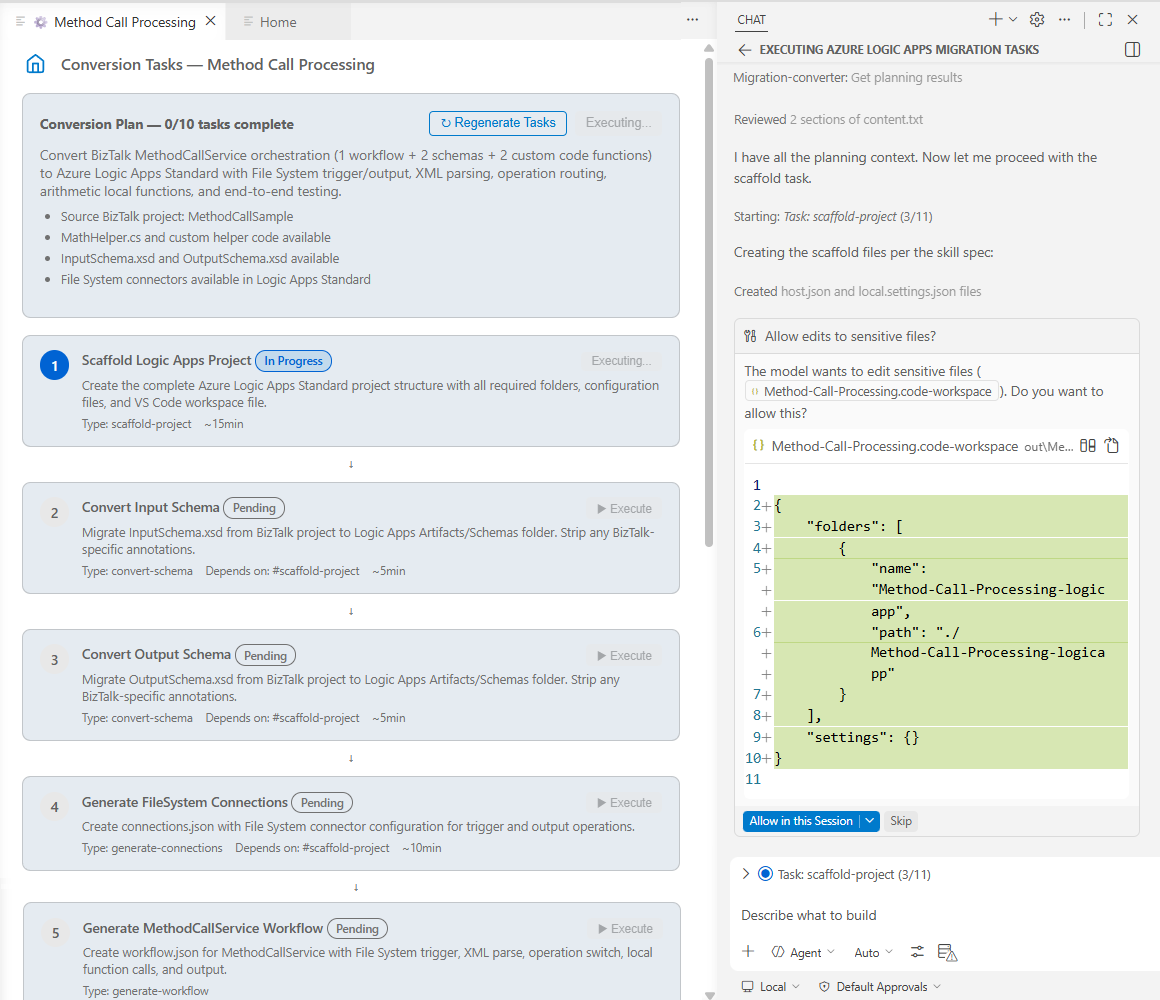This screenshot has height=1000, width=1160.
Task: Skip the sensitive file edit
Action: [x=900, y=821]
